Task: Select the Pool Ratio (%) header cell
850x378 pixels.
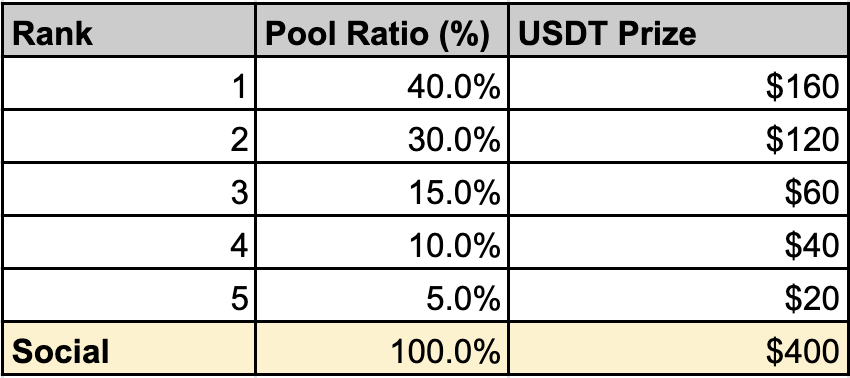Action: tap(382, 30)
